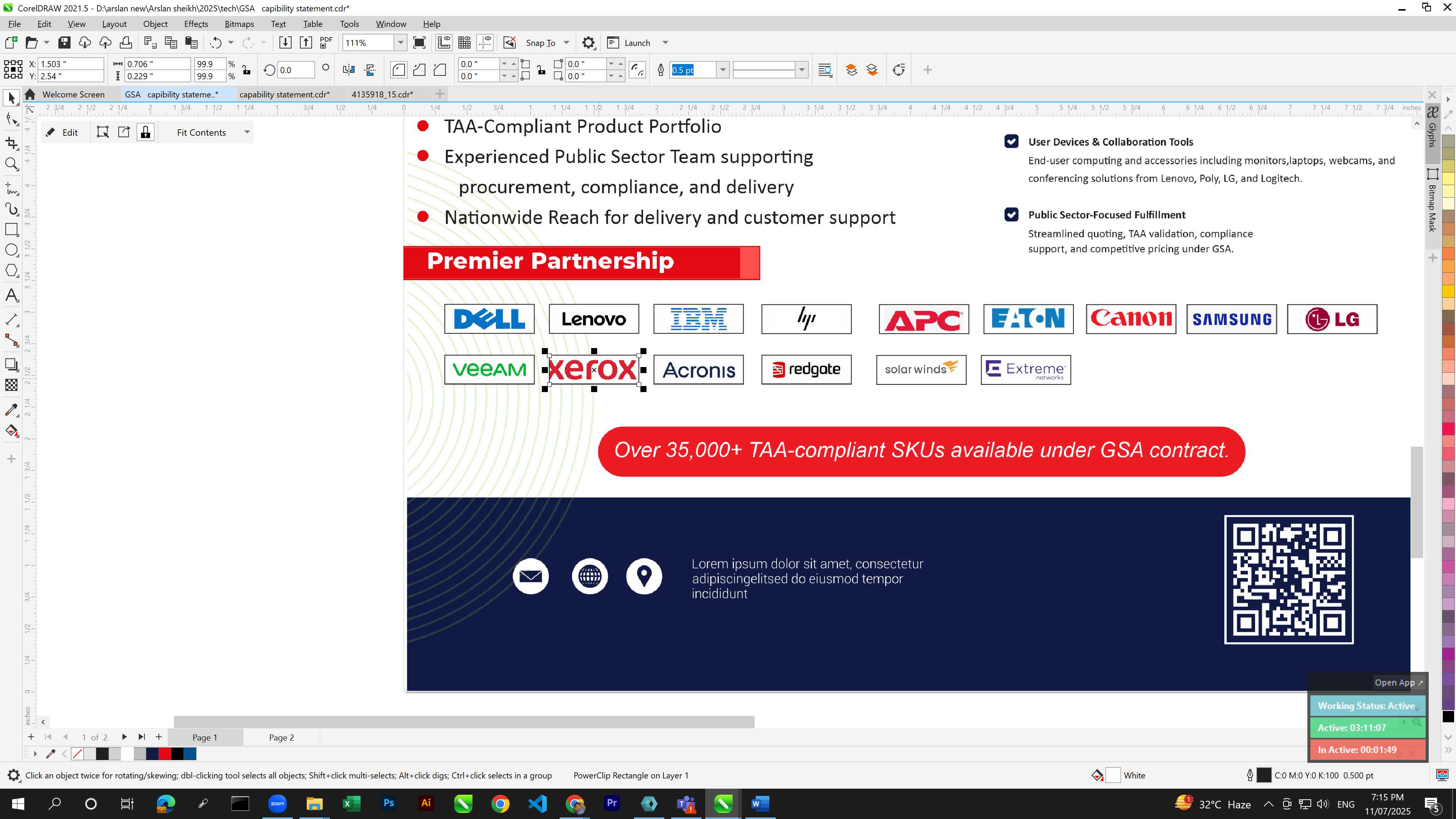Open the line style dropdown
This screenshot has width=1456, height=819.
coord(802,70)
